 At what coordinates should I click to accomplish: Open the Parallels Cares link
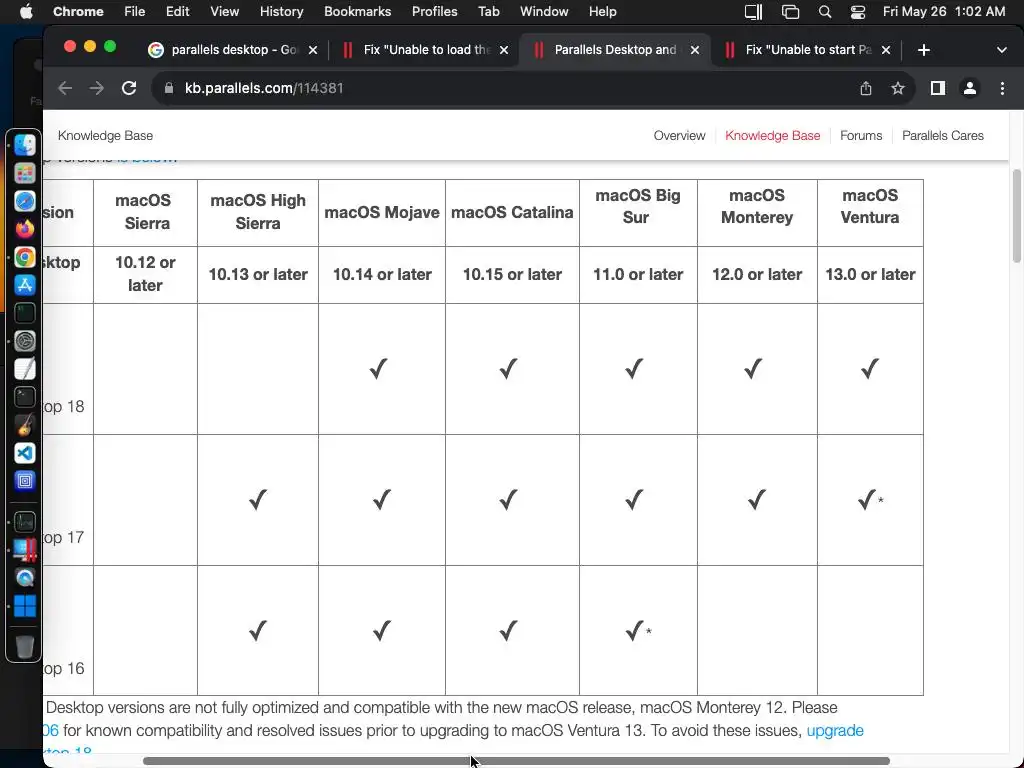(x=942, y=136)
